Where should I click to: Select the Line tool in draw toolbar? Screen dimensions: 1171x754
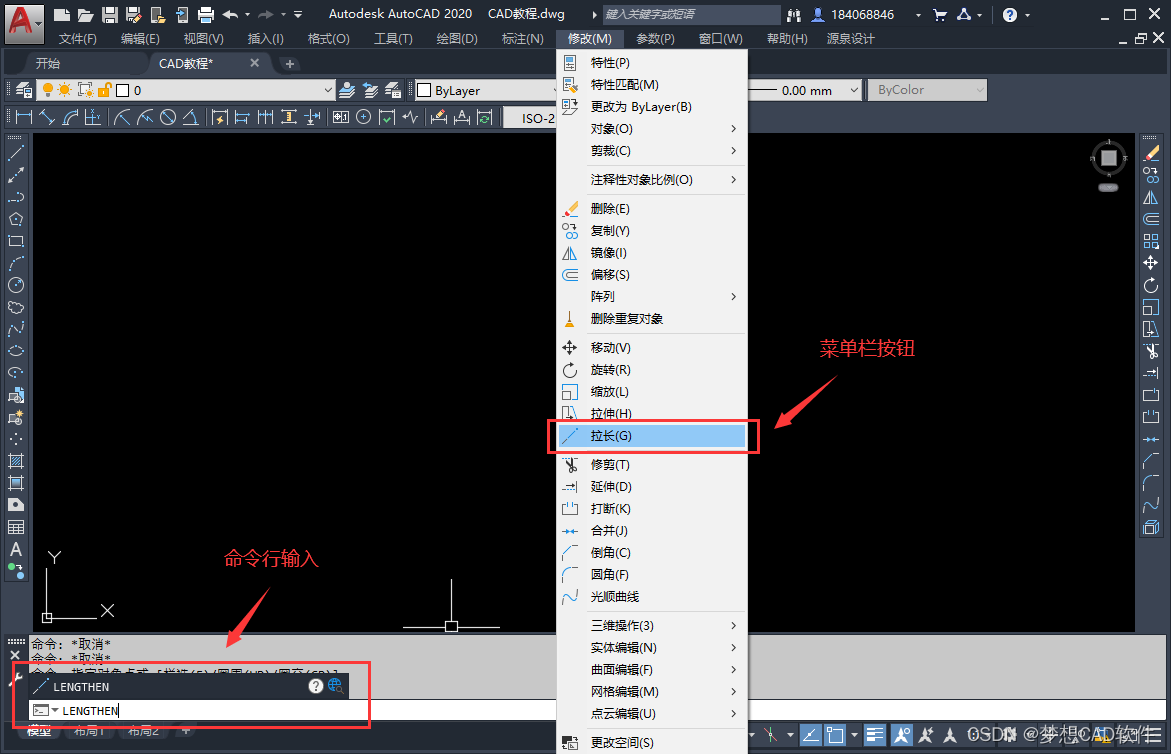pos(16,153)
